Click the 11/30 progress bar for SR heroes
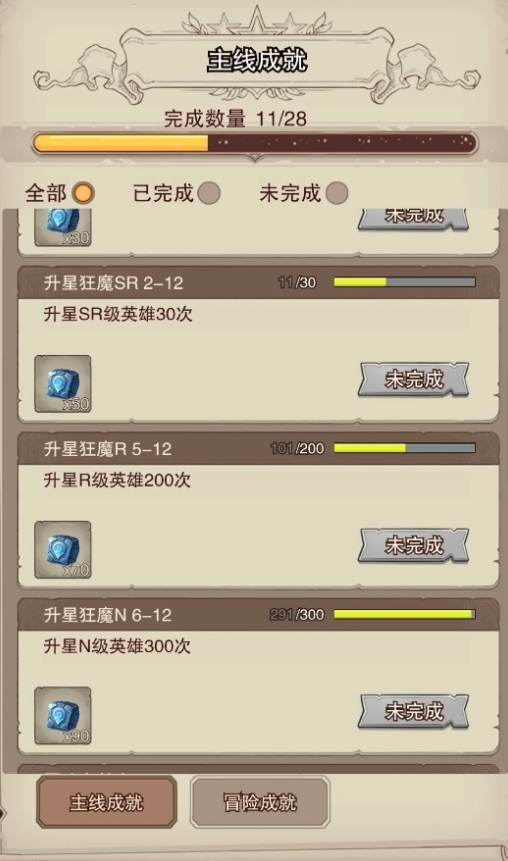This screenshot has width=508, height=861. (x=405, y=282)
